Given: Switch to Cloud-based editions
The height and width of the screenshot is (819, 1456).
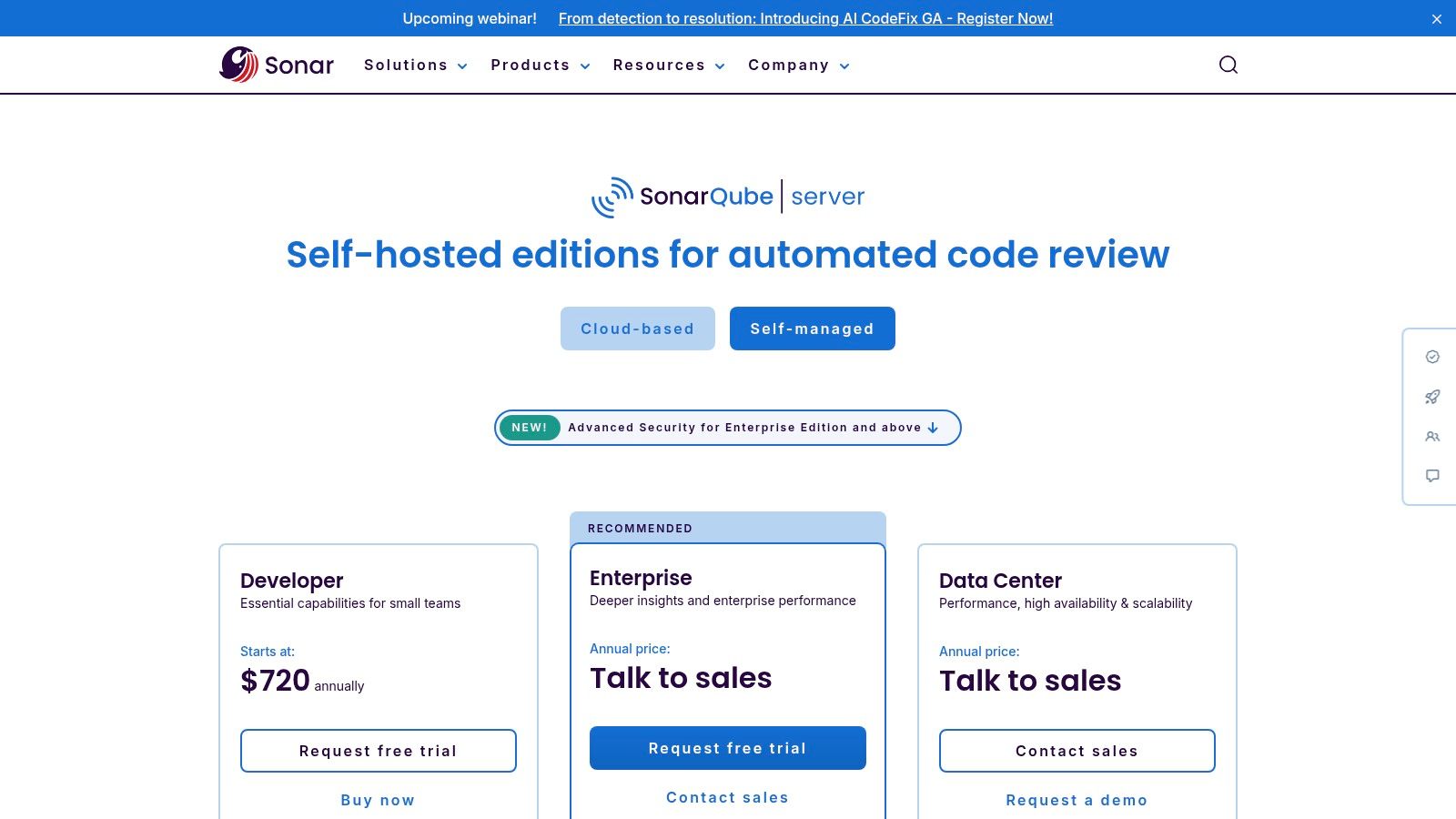Looking at the screenshot, I should (637, 329).
